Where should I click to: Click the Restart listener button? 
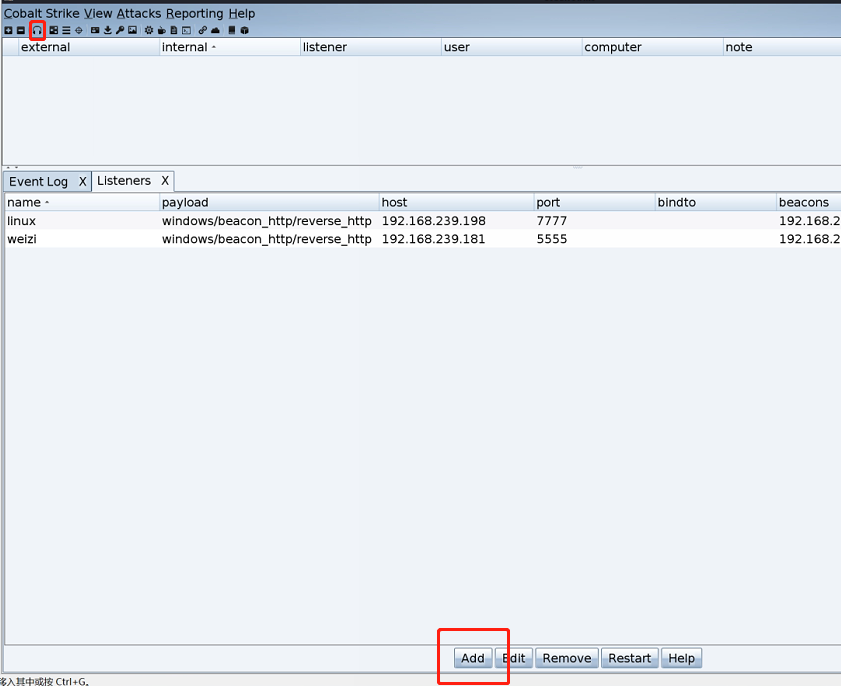tap(629, 658)
